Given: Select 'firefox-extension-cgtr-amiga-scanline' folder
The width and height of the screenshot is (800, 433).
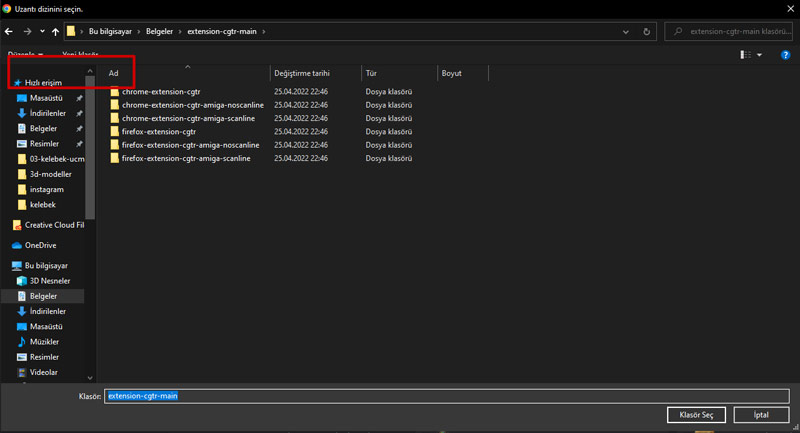Looking at the screenshot, I should 186,158.
